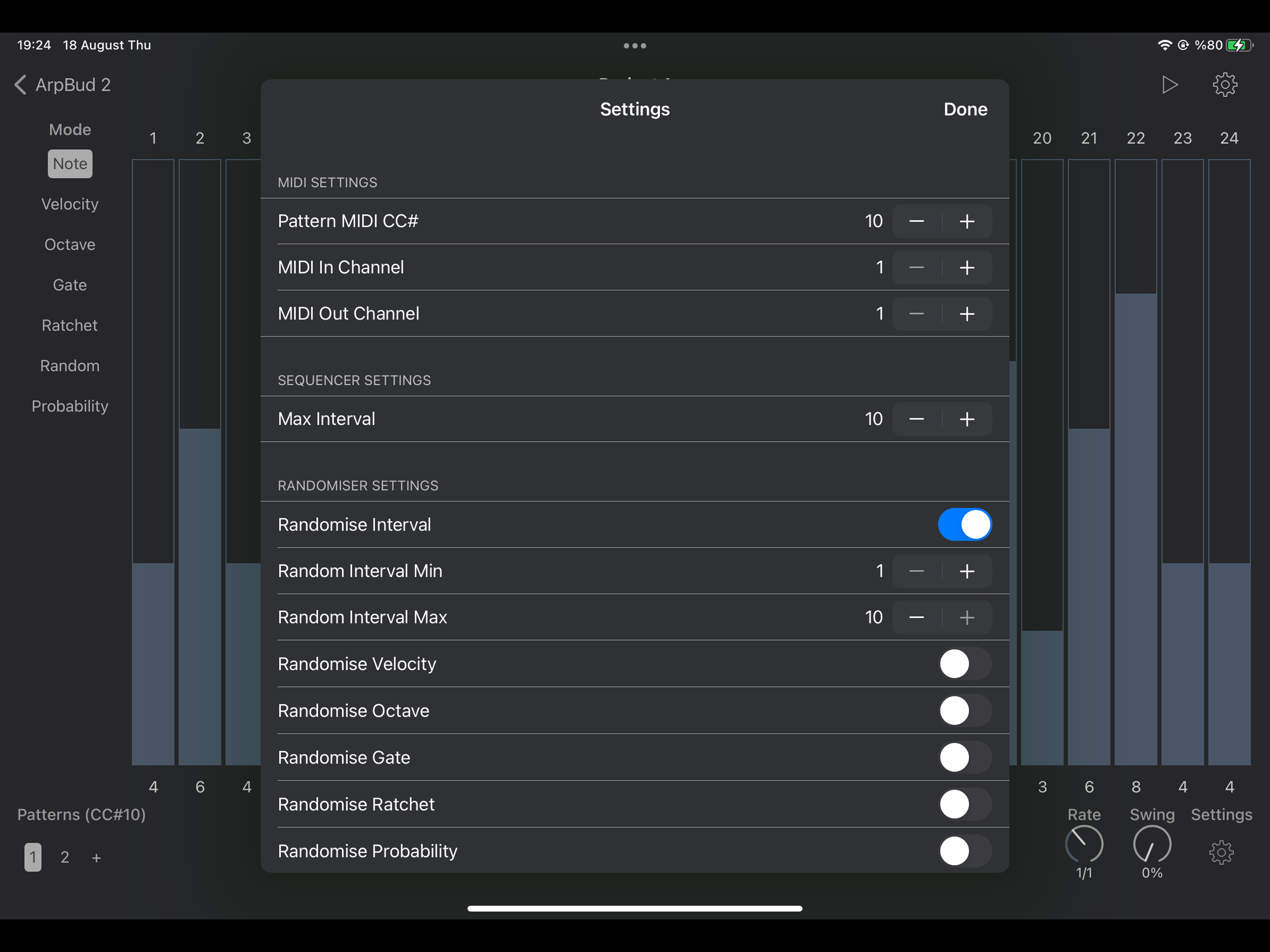Tap the back chevron next to ArpBud 2
The width and height of the screenshot is (1270, 952).
20,85
